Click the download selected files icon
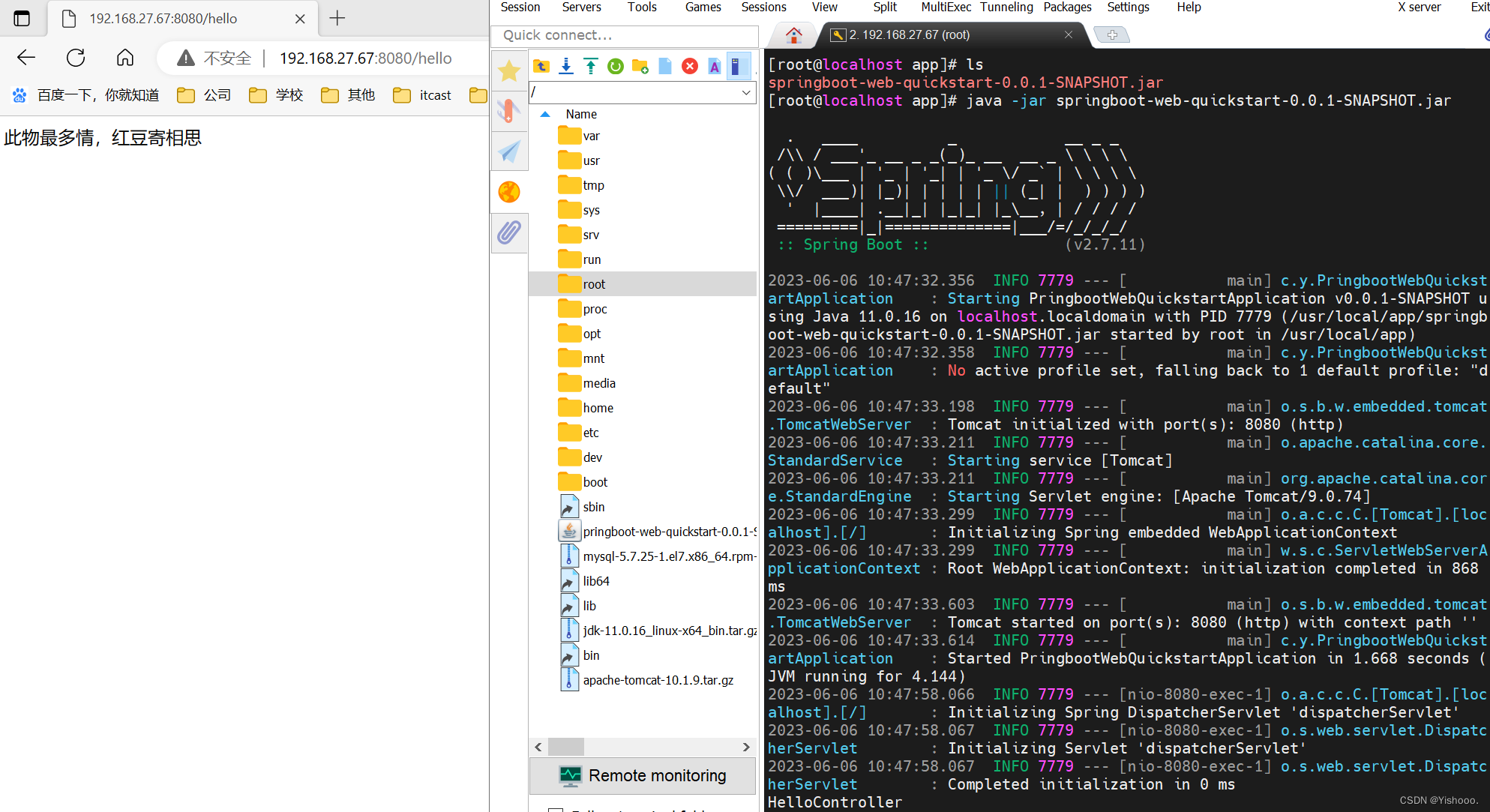This screenshot has width=1490, height=812. (566, 67)
